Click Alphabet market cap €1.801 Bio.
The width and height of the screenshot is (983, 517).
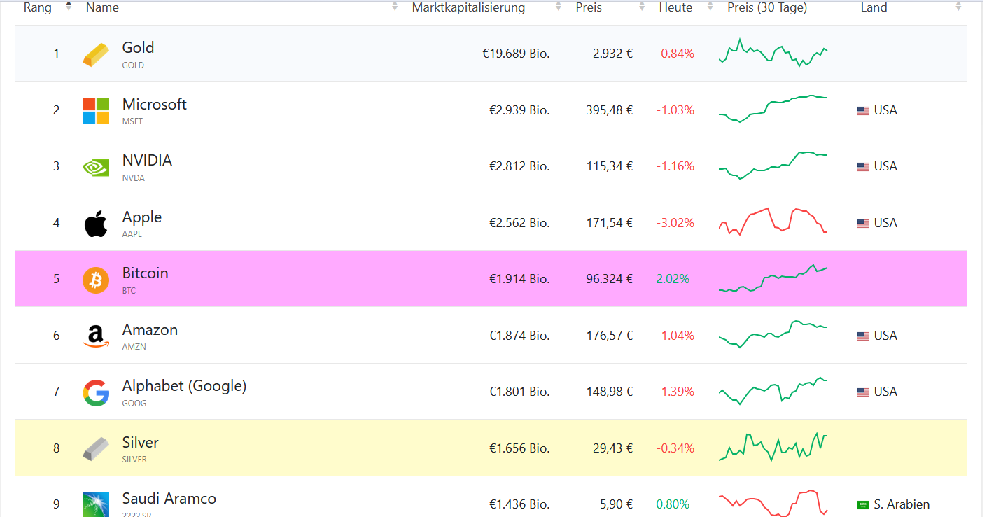click(519, 392)
